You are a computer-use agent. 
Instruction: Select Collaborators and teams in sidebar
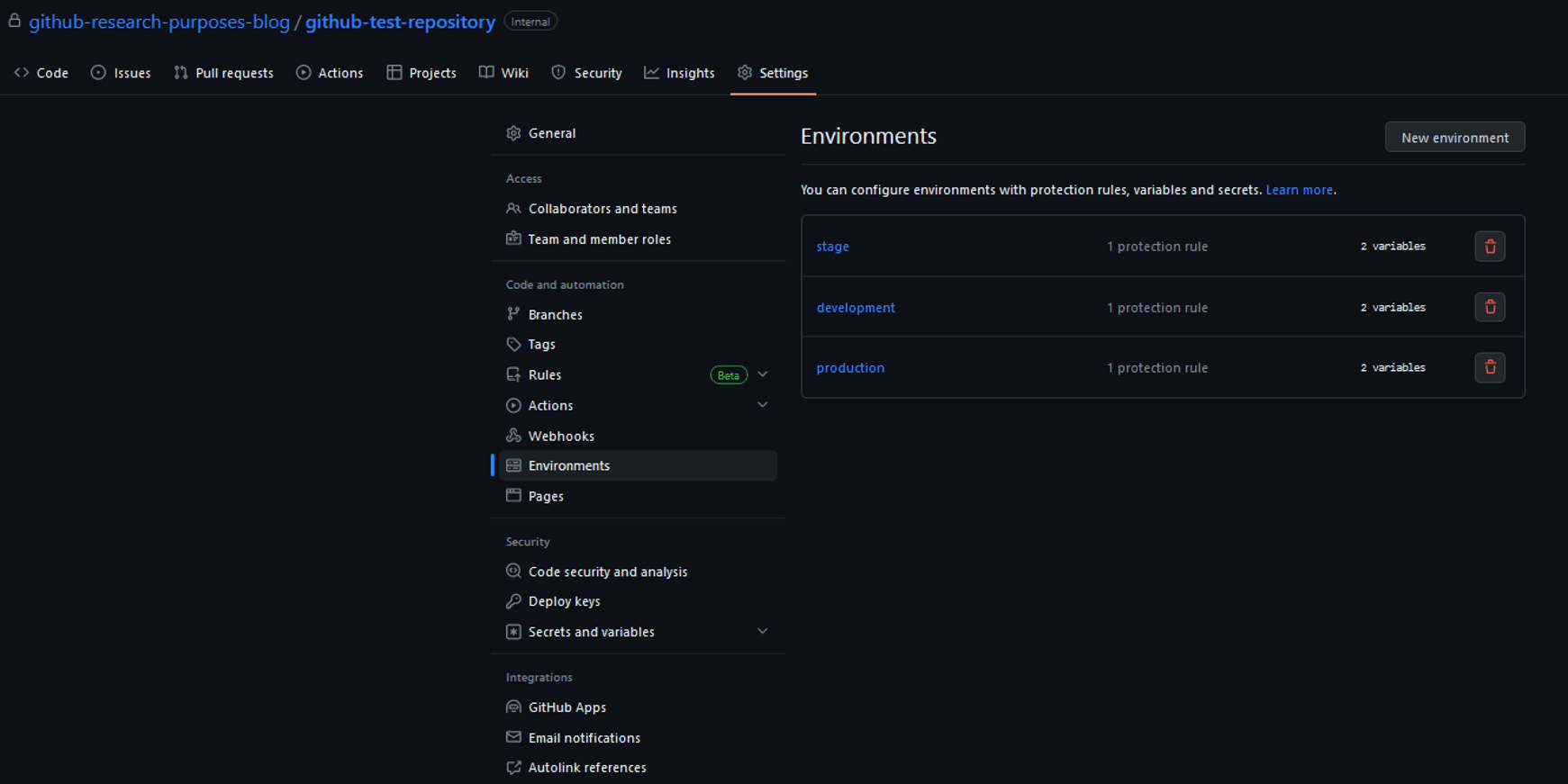(602, 209)
